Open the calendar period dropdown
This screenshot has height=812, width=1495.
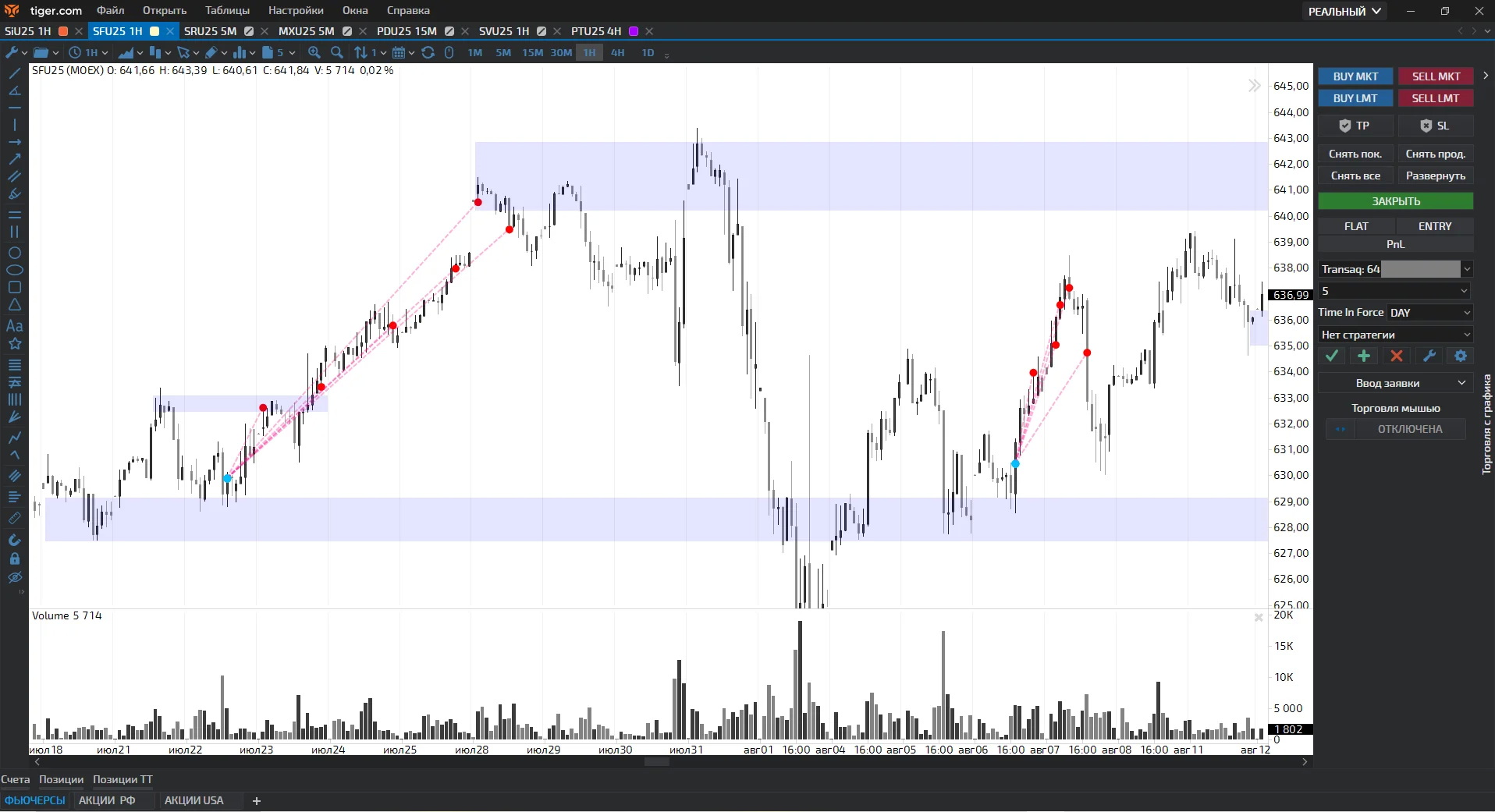403,52
